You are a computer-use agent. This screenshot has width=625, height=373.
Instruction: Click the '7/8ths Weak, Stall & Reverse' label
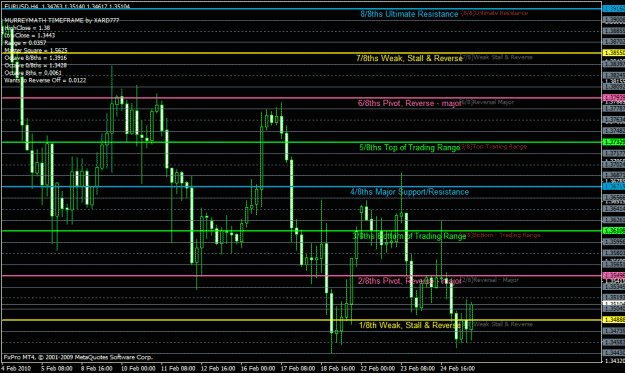click(x=409, y=59)
